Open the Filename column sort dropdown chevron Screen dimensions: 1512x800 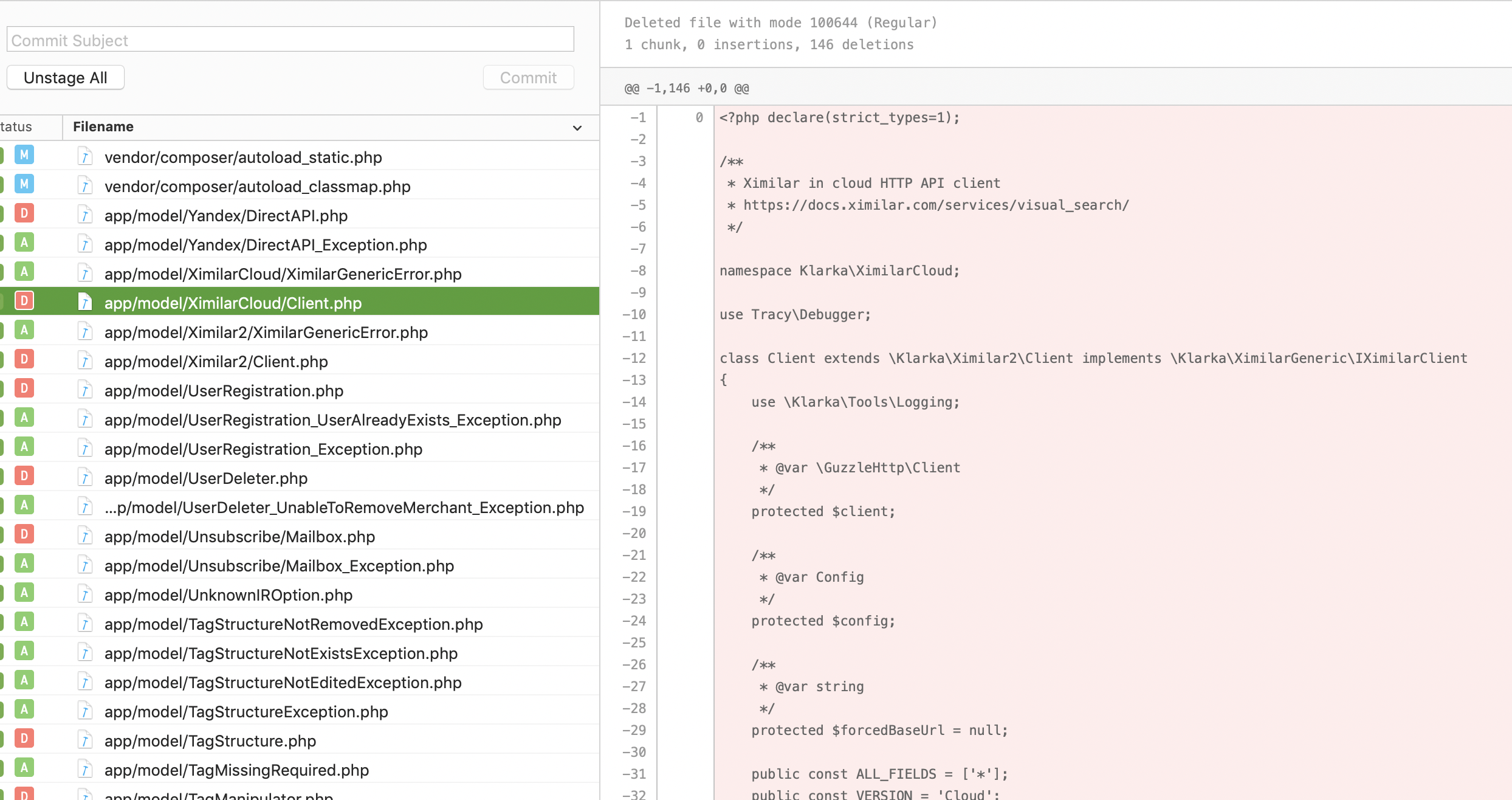[x=577, y=128]
